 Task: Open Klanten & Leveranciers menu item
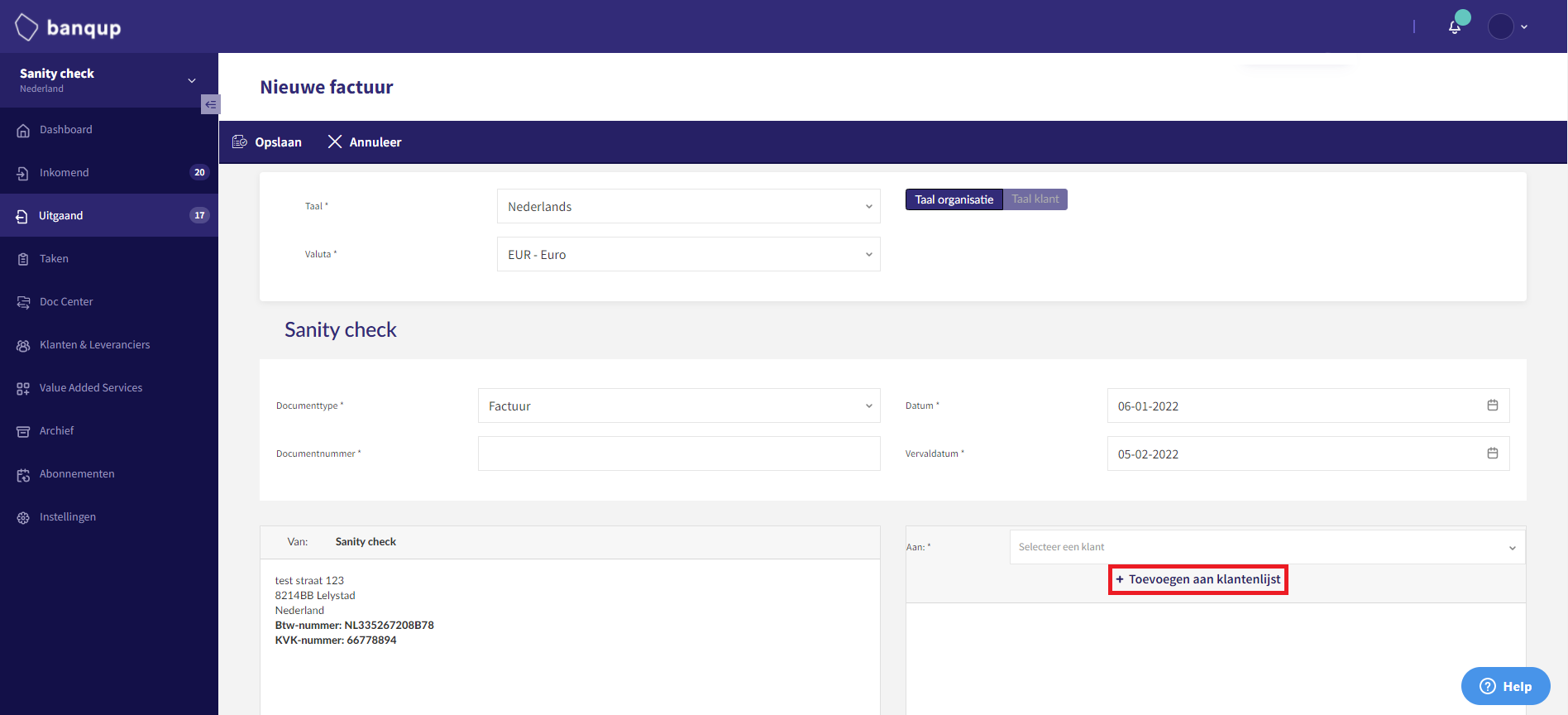click(x=109, y=345)
